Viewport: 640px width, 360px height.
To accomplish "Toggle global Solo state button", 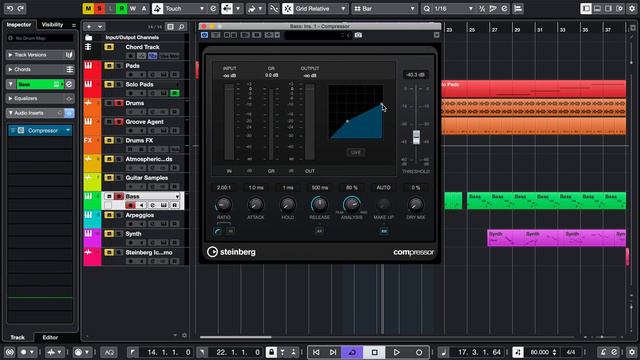I will coord(99,8).
